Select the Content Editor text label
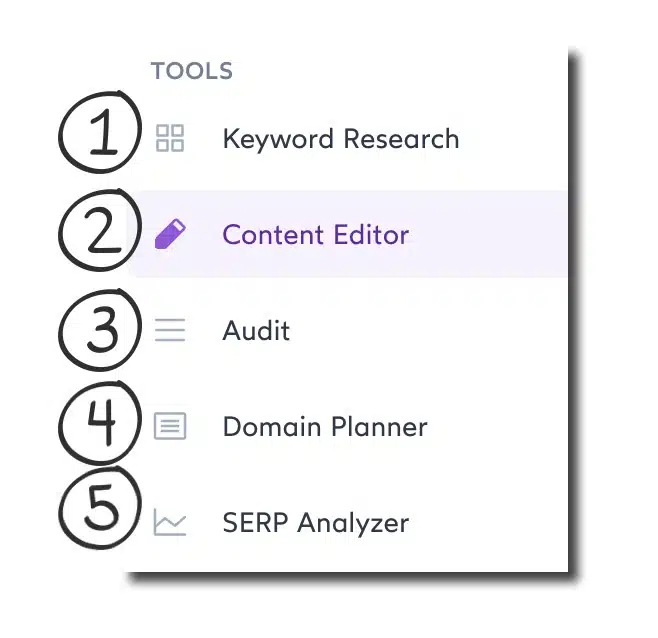 [x=315, y=235]
